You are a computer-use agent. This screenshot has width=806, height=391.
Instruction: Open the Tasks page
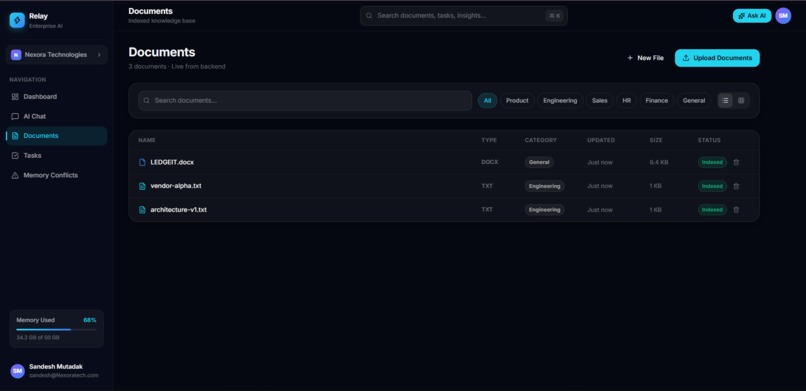pyautogui.click(x=57, y=156)
